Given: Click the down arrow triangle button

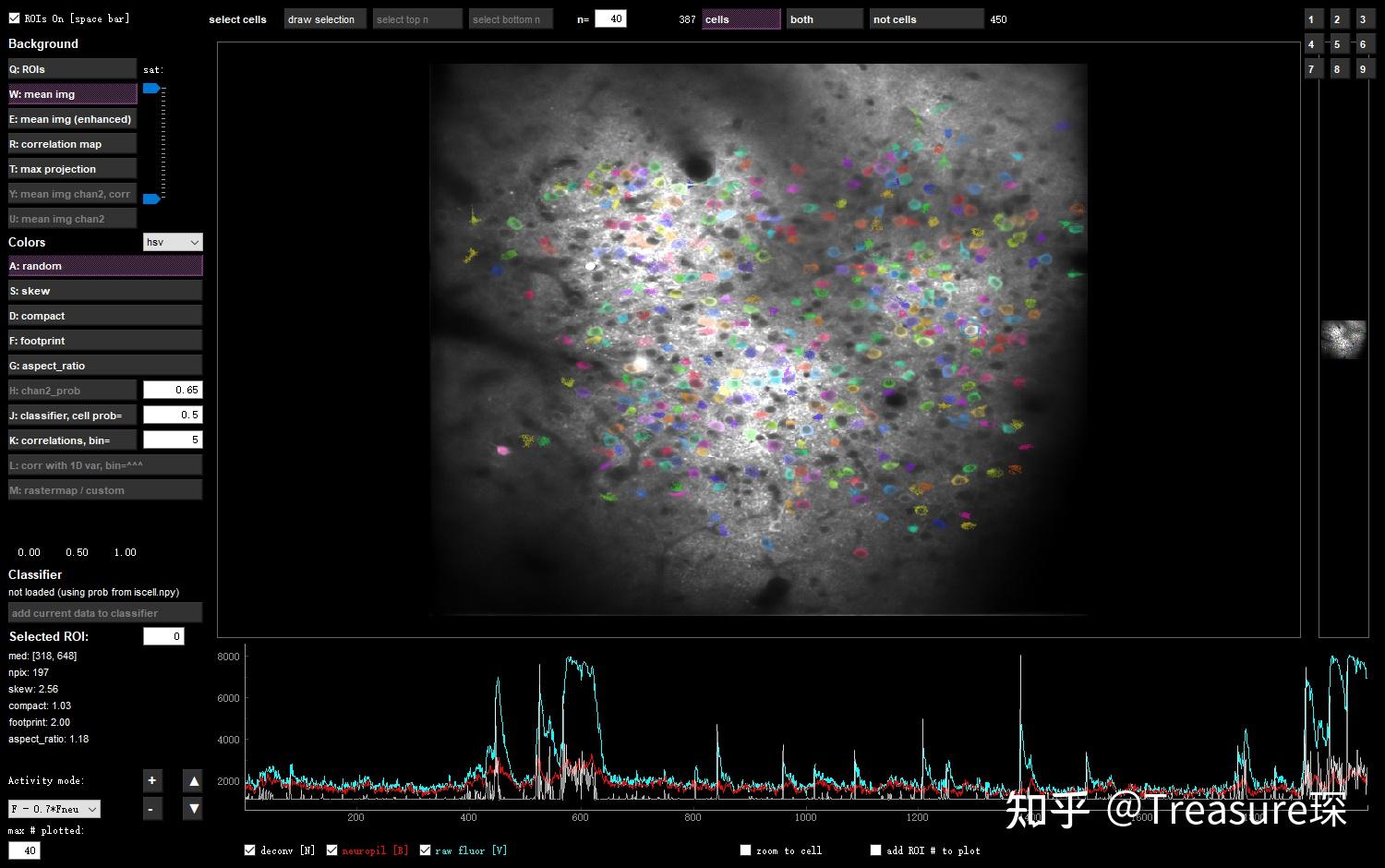Looking at the screenshot, I should [x=193, y=809].
